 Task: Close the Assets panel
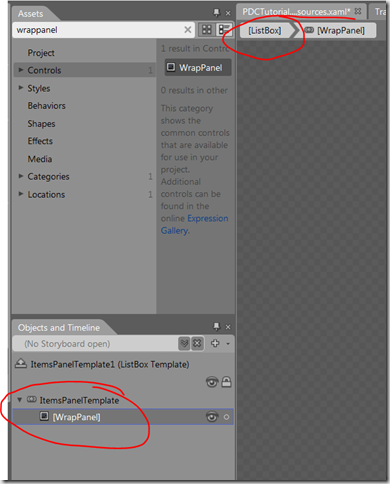coord(228,13)
